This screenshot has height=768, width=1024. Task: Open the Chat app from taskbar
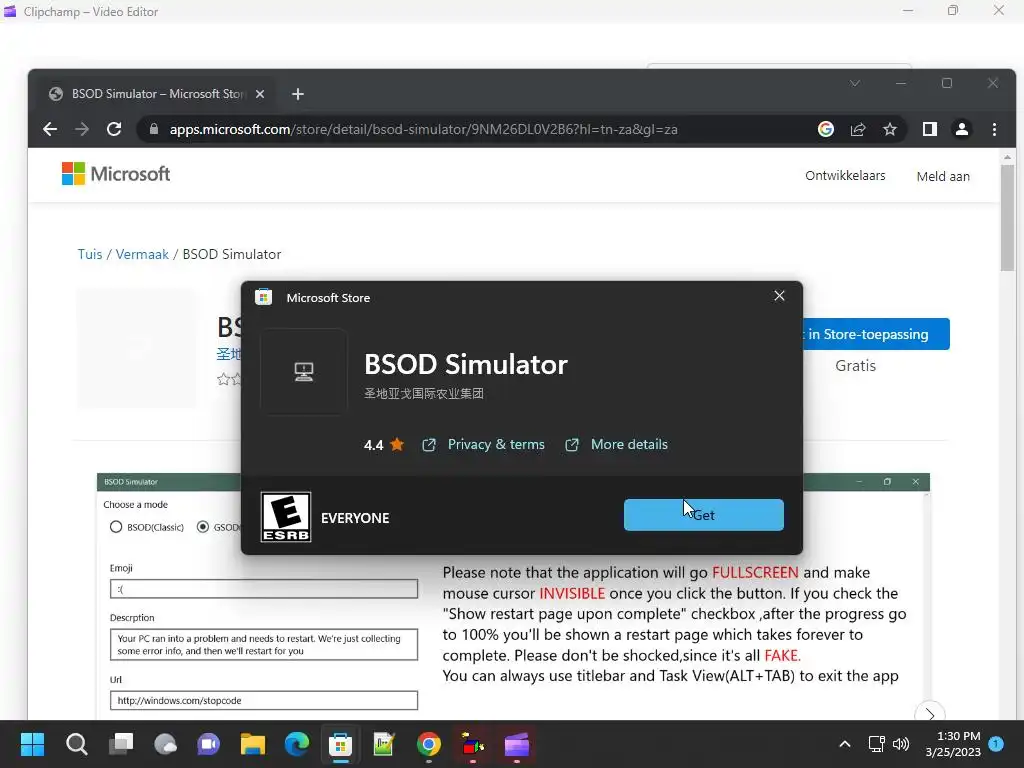(208, 744)
